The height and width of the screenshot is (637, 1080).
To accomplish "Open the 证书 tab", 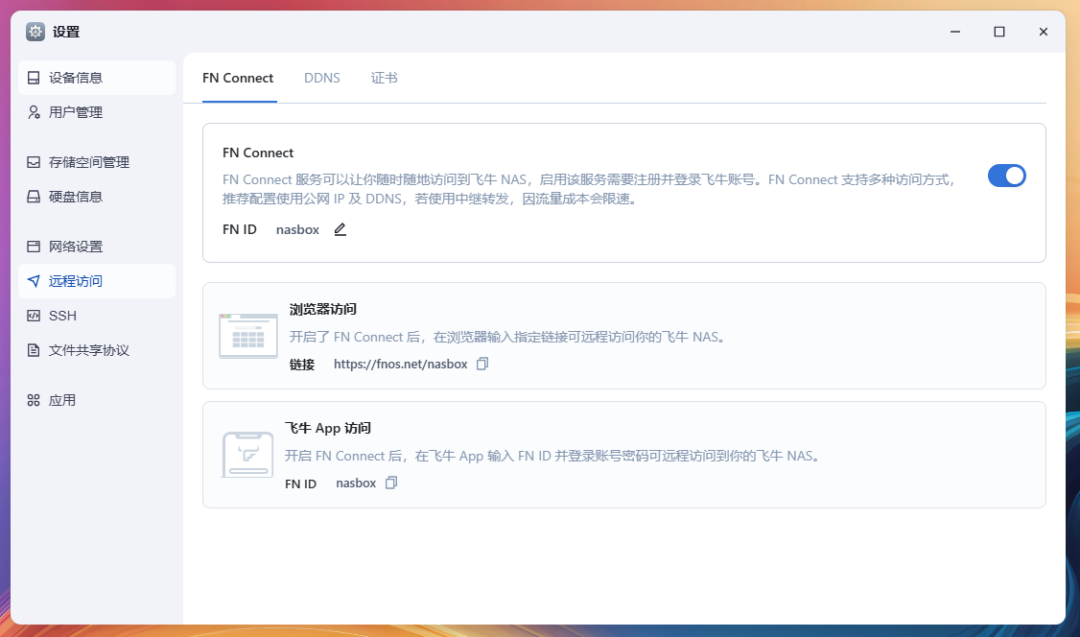I will tap(384, 78).
